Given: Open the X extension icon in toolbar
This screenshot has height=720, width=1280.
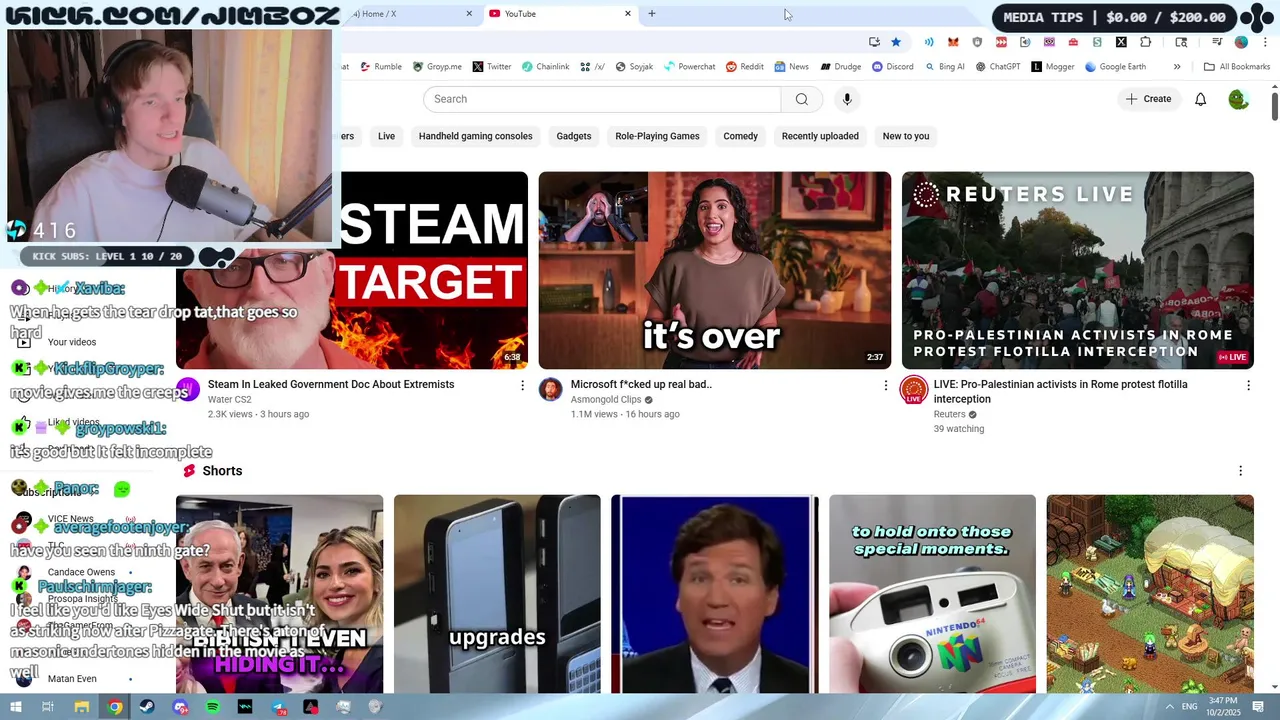Looking at the screenshot, I should click(1121, 42).
